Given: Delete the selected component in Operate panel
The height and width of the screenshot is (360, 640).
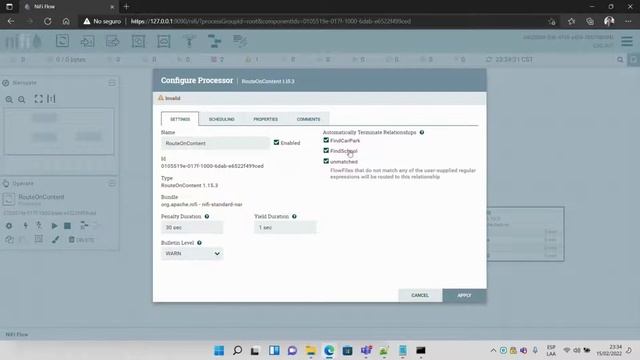Looking at the screenshot, I should pos(82,240).
